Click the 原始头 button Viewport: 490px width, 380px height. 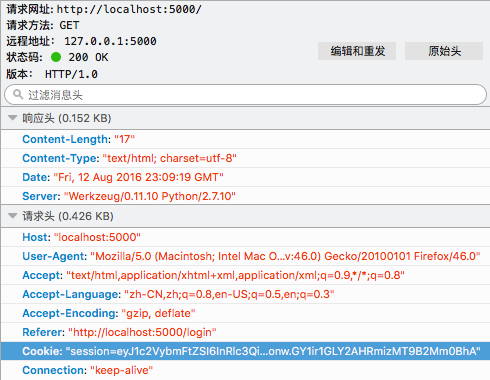444,51
